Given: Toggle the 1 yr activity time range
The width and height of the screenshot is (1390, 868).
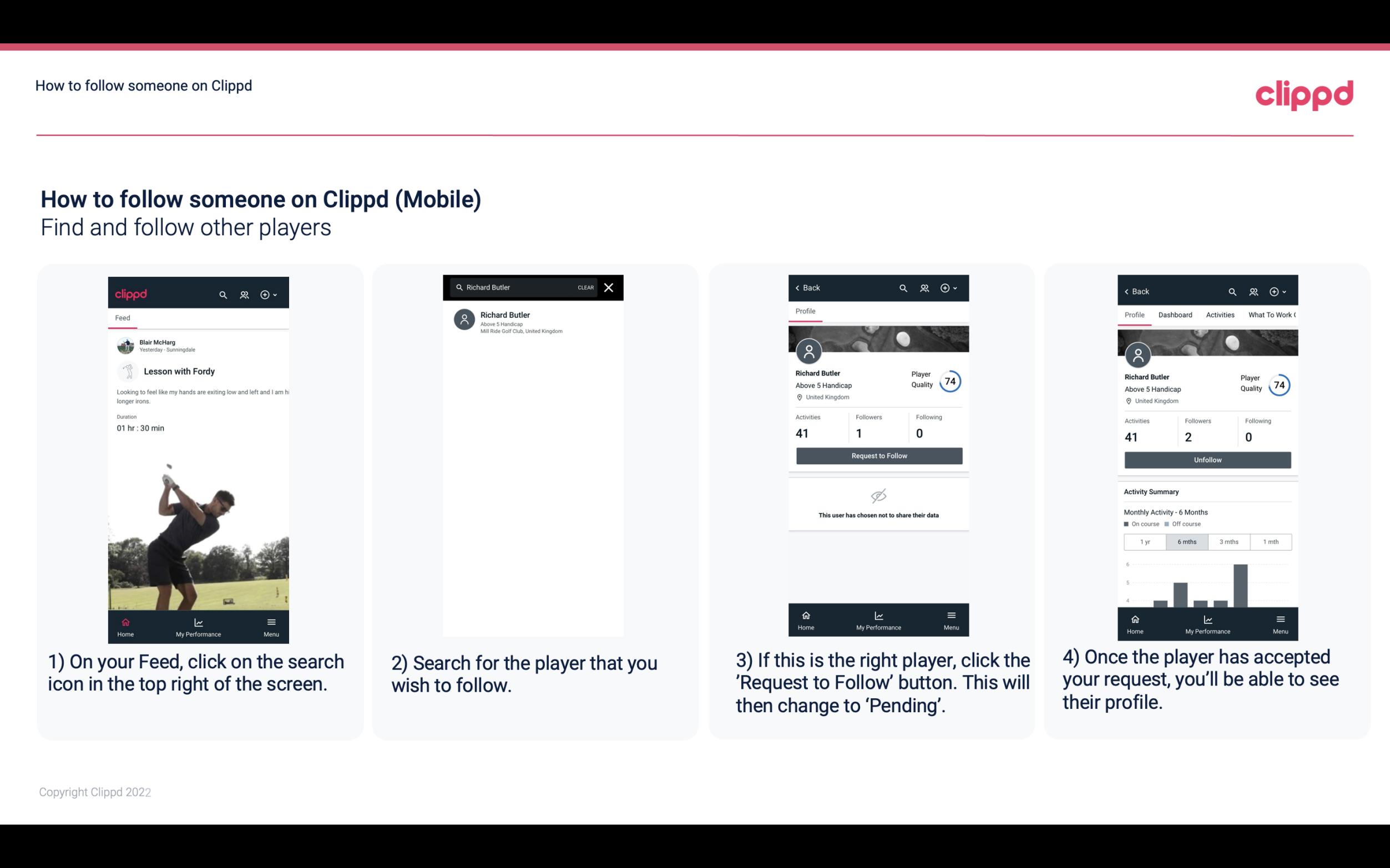Looking at the screenshot, I should point(1145,541).
